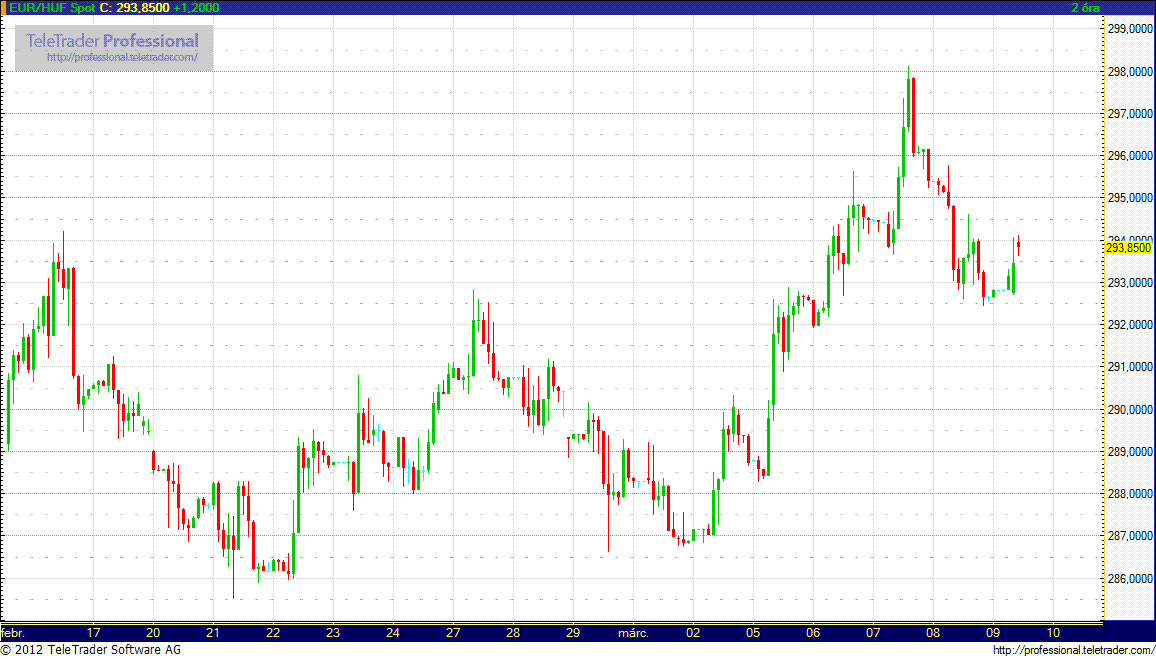Click the 07 date label on time axis
Viewport: 1156px width, 659px height.
coord(873,633)
